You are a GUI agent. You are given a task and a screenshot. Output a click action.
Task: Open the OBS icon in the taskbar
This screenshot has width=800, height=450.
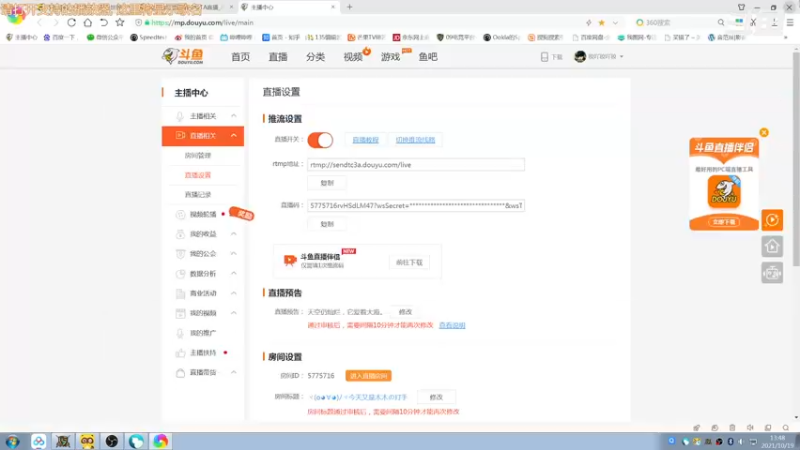[112, 441]
